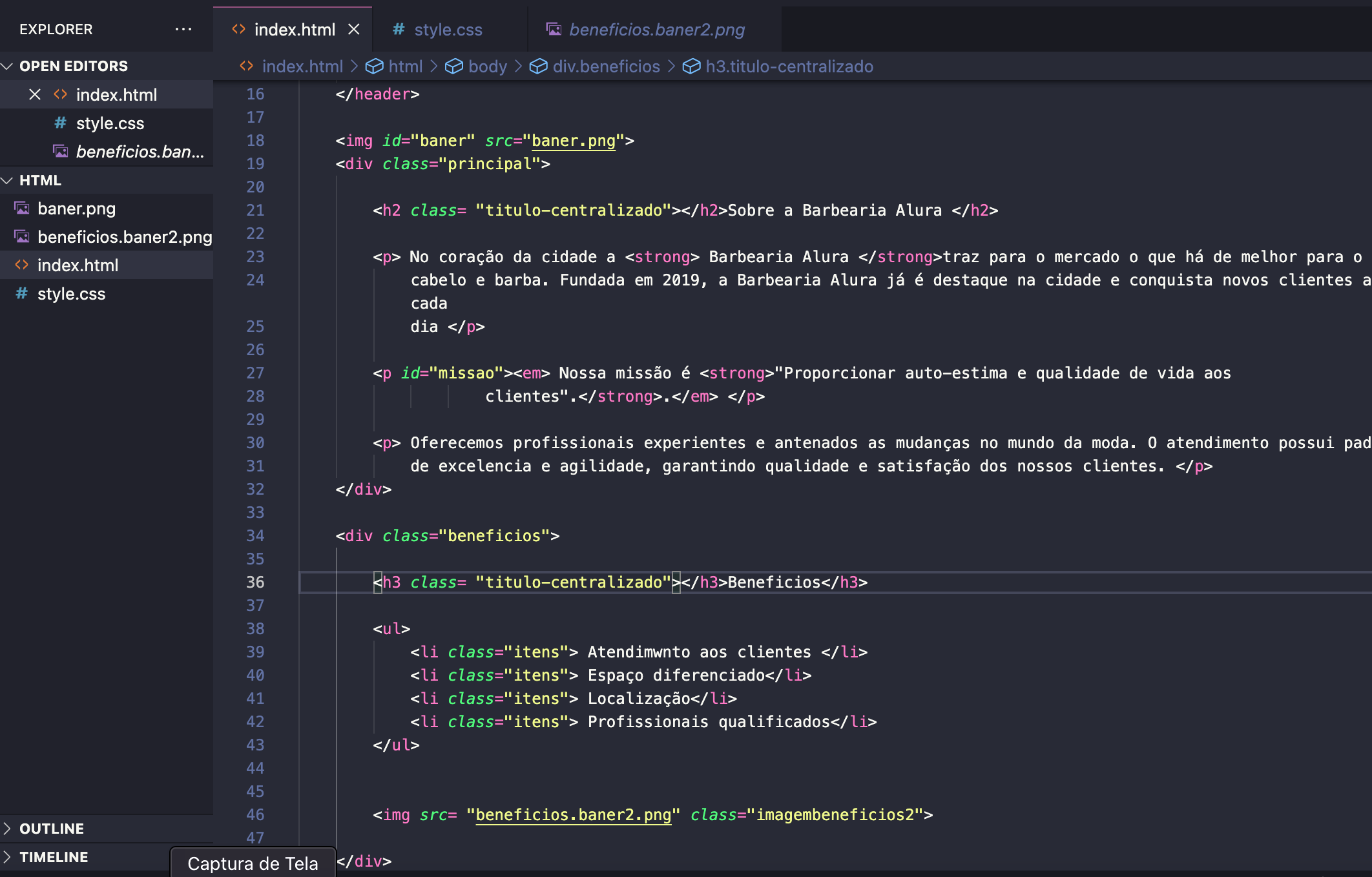
Task: Close index.html in Open Editors list
Action: pyautogui.click(x=35, y=95)
